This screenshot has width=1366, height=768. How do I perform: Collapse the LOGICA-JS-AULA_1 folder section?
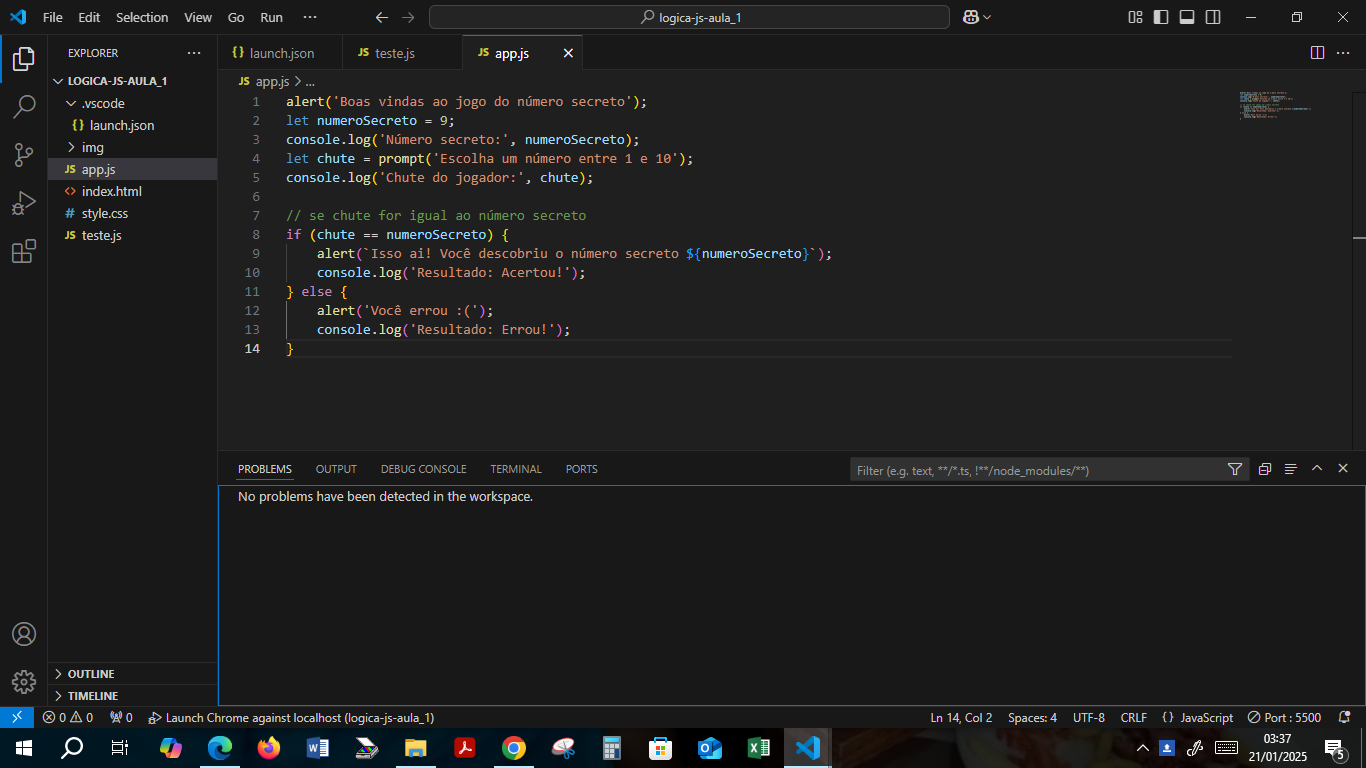coord(132,81)
